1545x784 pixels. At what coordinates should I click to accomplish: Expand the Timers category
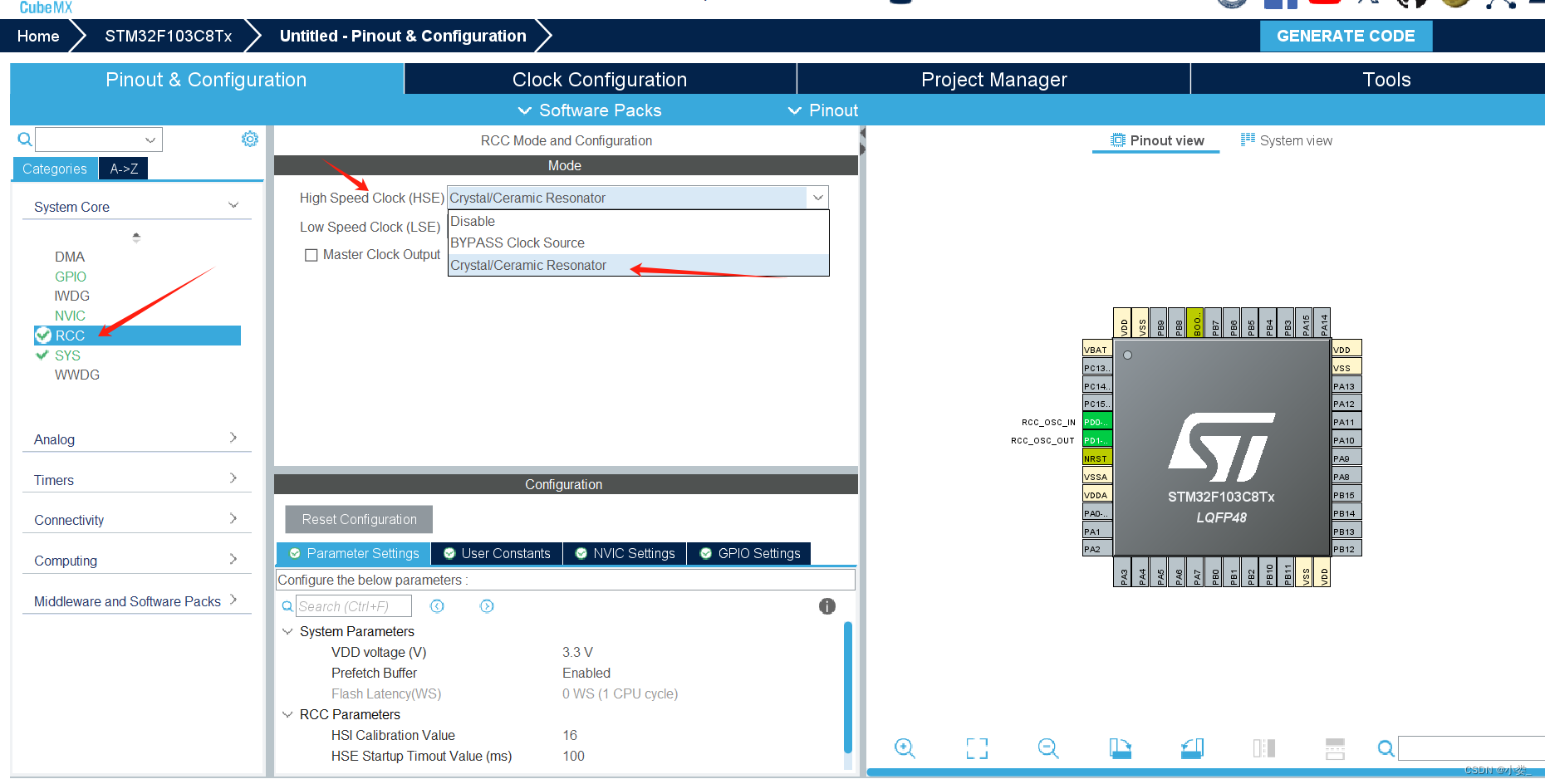click(x=233, y=478)
